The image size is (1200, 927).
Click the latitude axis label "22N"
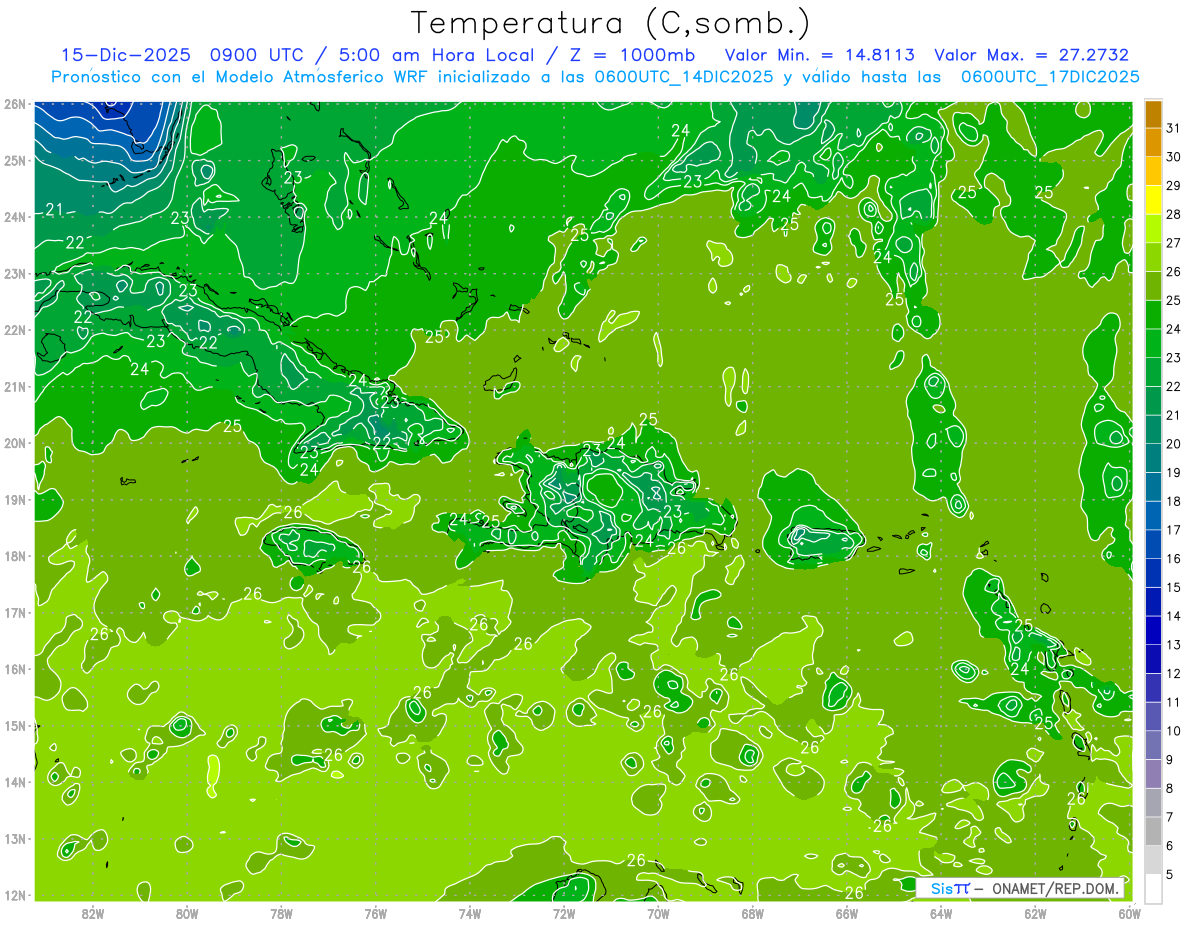click(15, 330)
